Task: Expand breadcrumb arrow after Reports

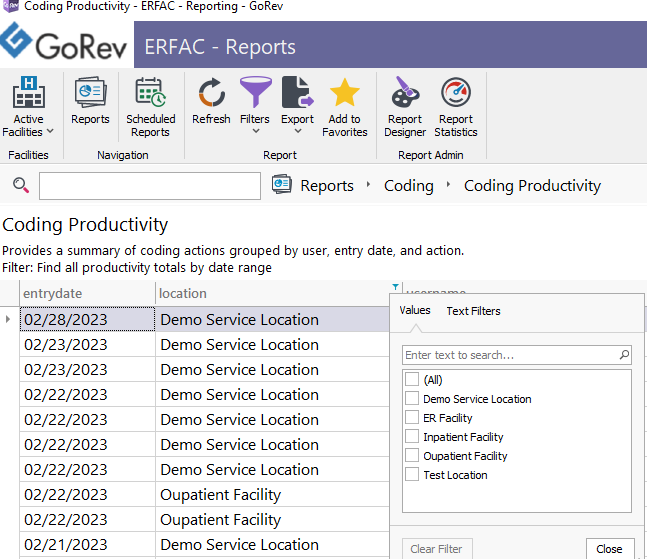Action: [x=368, y=184]
